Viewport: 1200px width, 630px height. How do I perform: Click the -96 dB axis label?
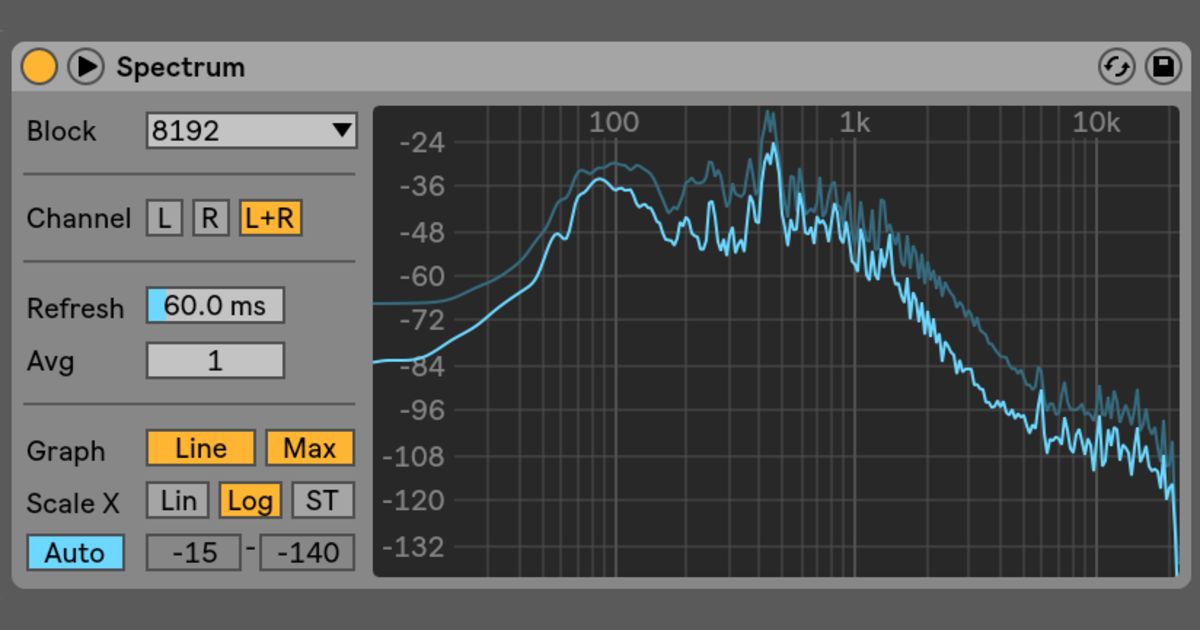pos(421,410)
